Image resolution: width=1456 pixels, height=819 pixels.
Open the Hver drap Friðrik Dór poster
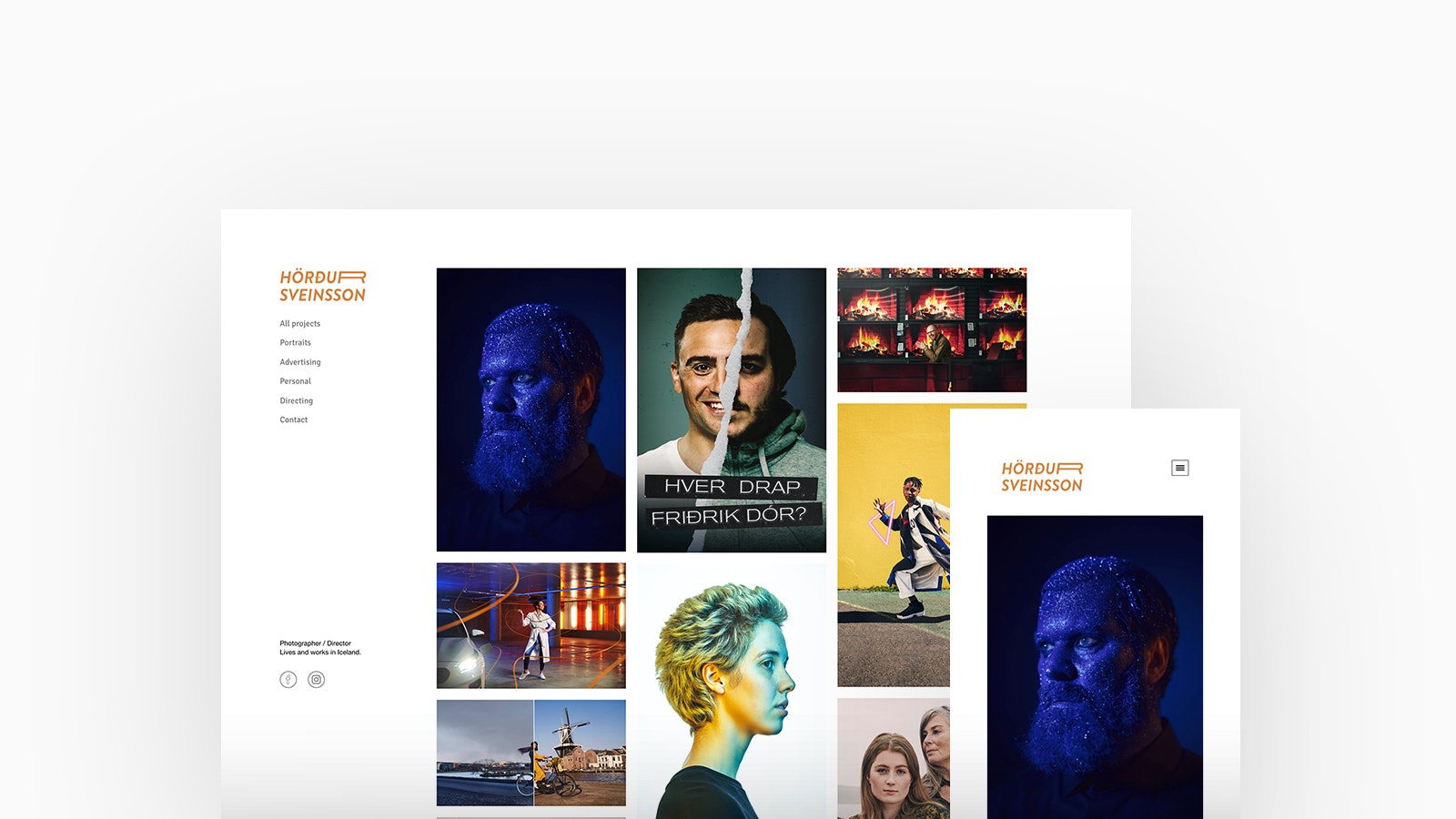[731, 409]
